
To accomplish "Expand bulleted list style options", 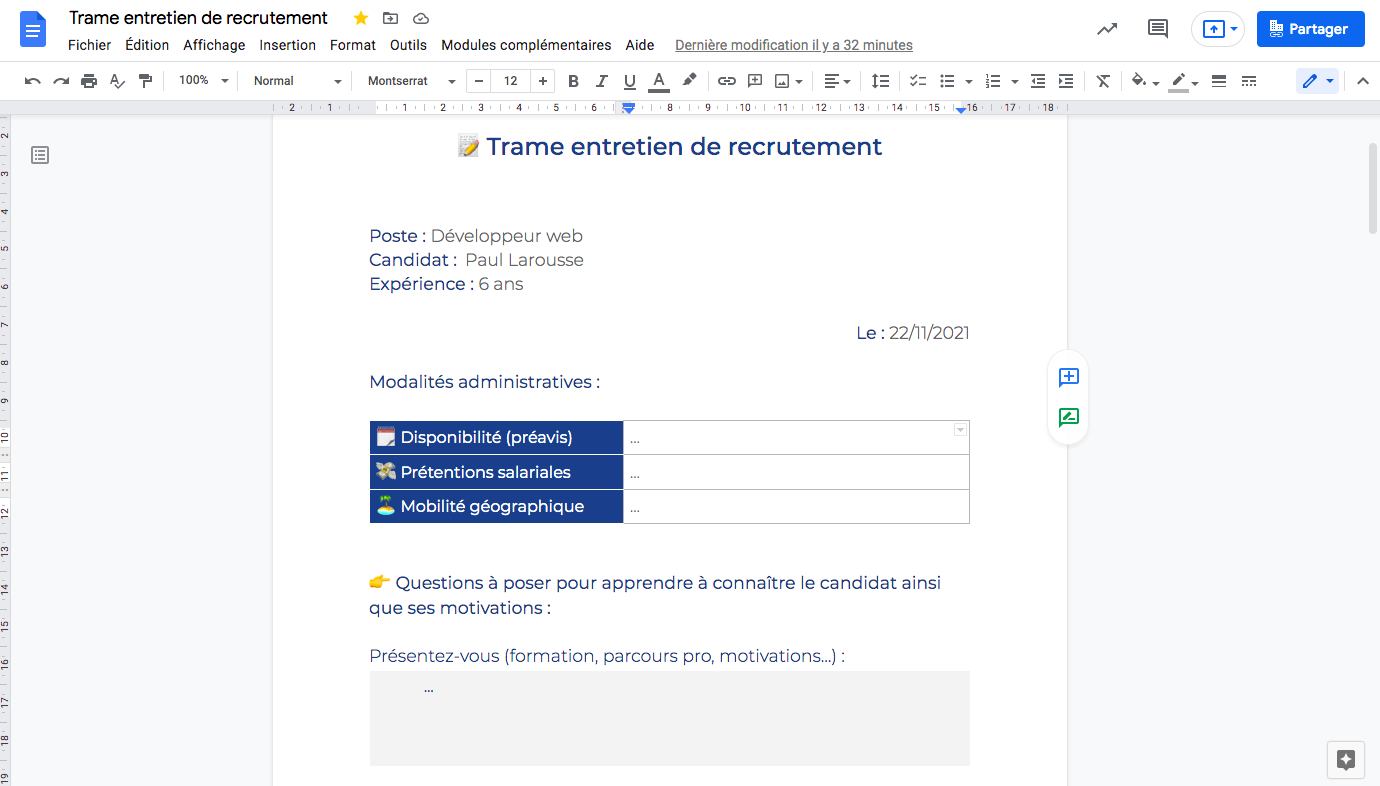I will click(969, 81).
